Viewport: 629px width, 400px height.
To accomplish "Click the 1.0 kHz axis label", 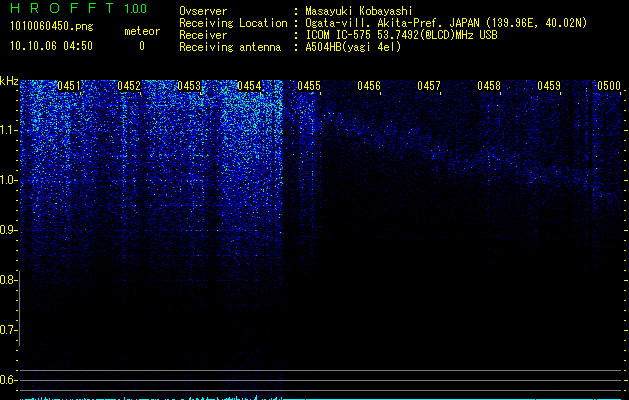I will point(9,180).
